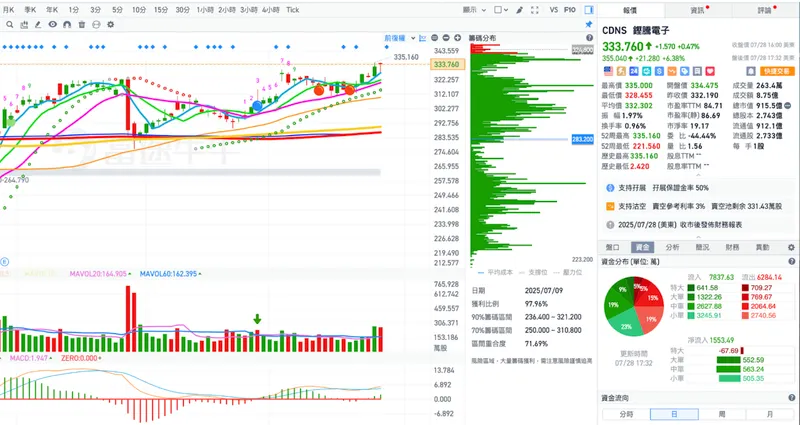The height and width of the screenshot is (425, 800).
Task: Open help for 資金流向 section
Action: click(792, 397)
